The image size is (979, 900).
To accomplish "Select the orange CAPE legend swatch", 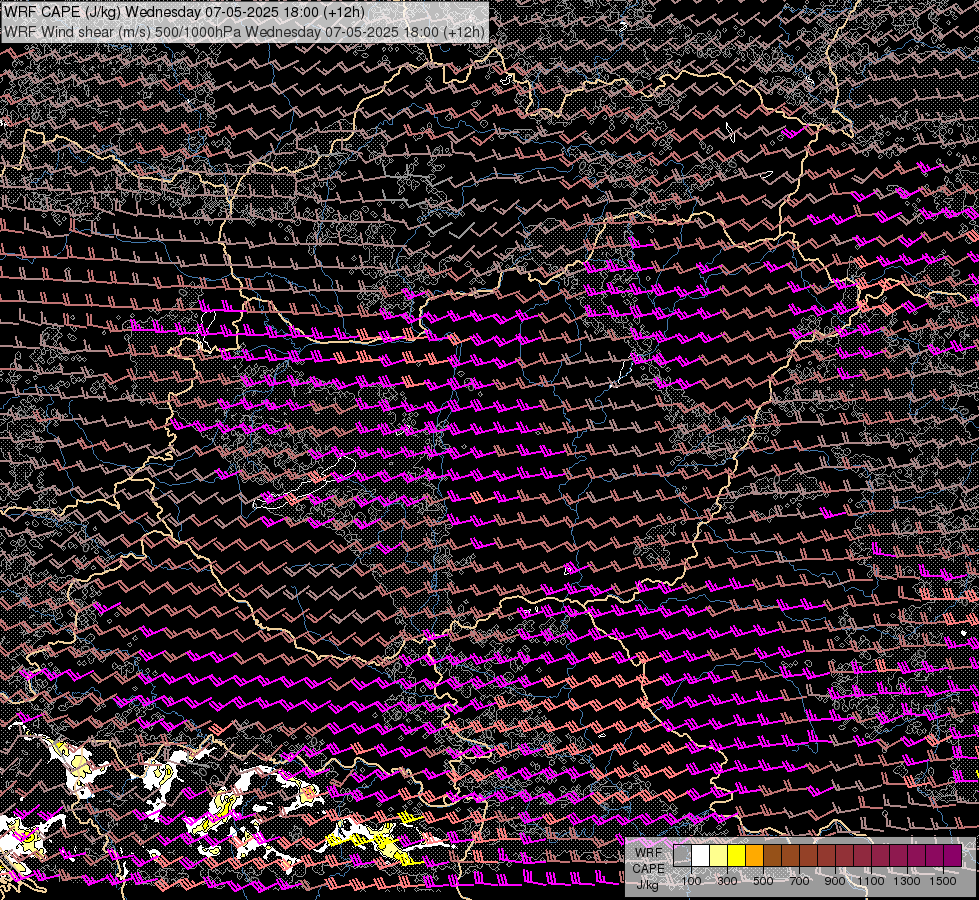I will tap(754, 855).
